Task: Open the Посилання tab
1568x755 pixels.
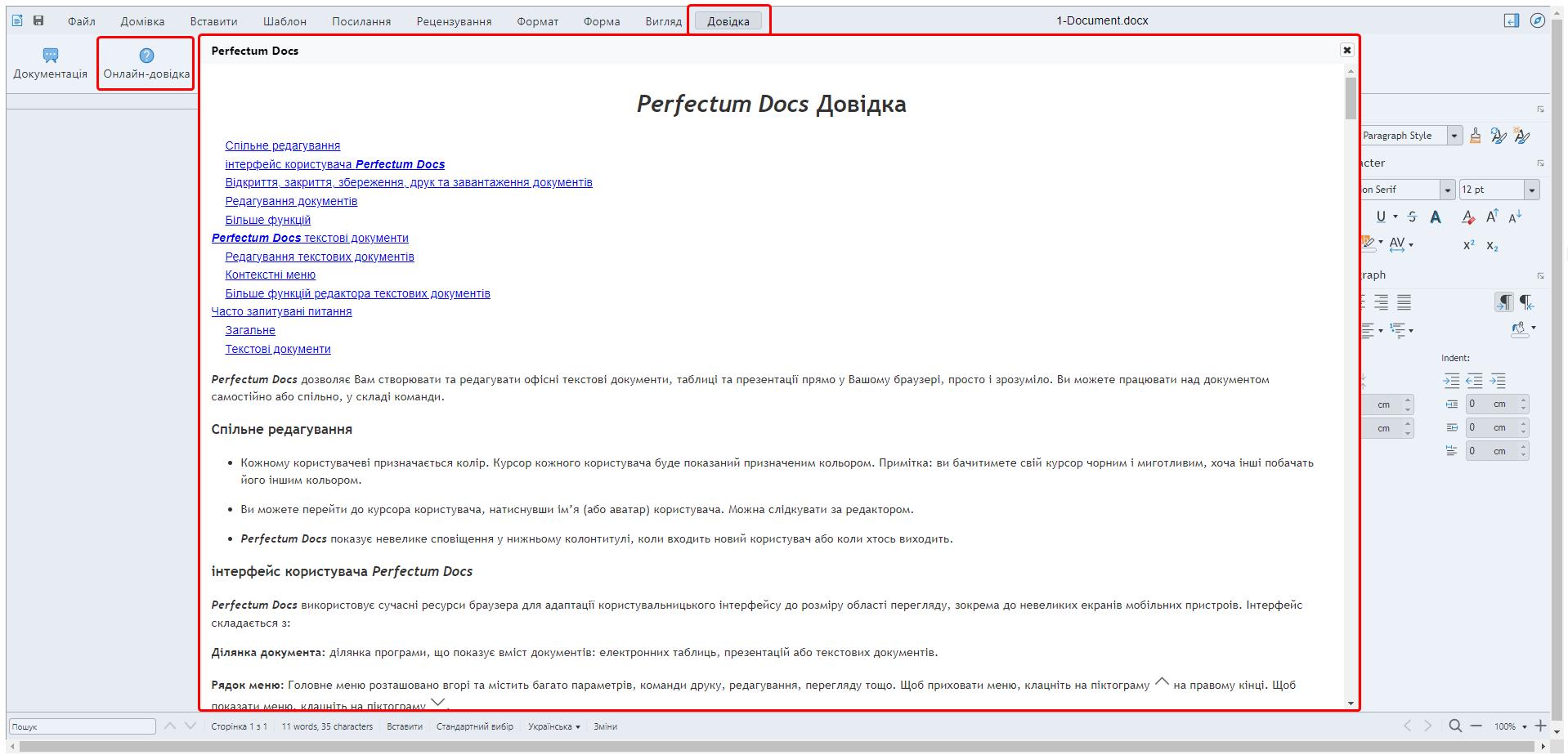Action: [x=361, y=21]
